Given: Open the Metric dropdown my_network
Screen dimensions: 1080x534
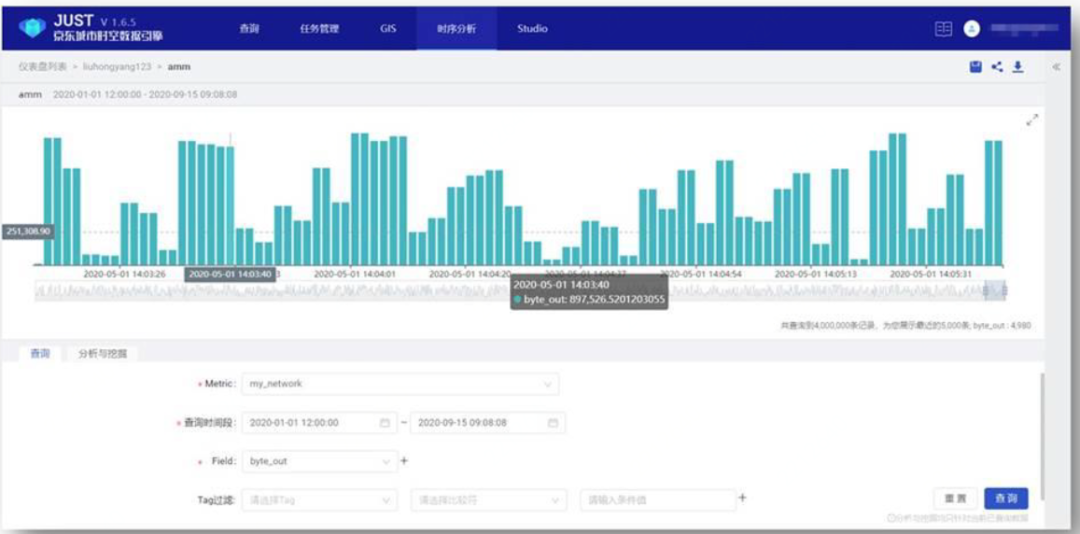Looking at the screenshot, I should 400,384.
